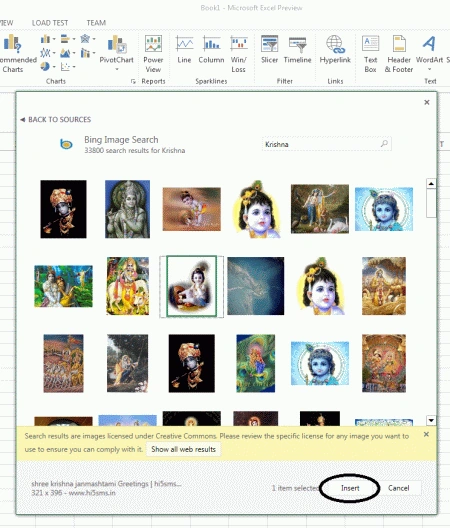Screen dimensions: 450x528
Task: Select third-row Krishna in forest painting
Action: 127,363
